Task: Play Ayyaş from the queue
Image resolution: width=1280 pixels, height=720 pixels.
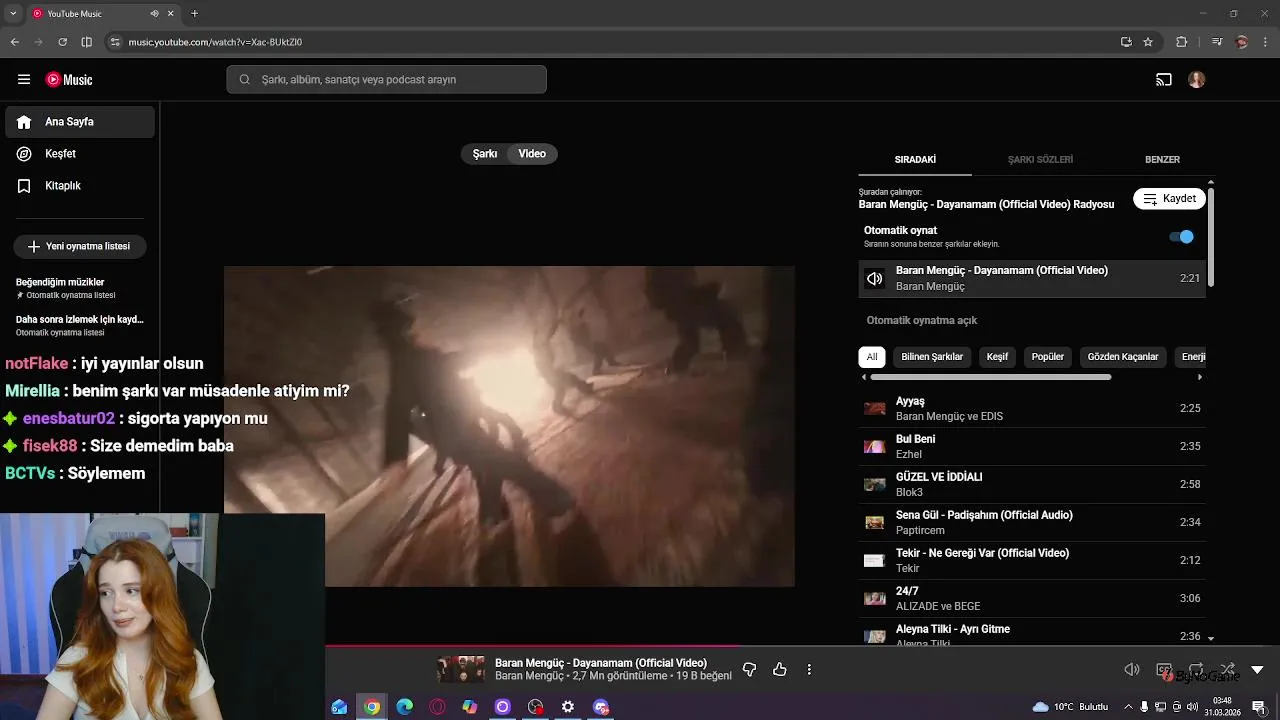Action: point(1032,408)
